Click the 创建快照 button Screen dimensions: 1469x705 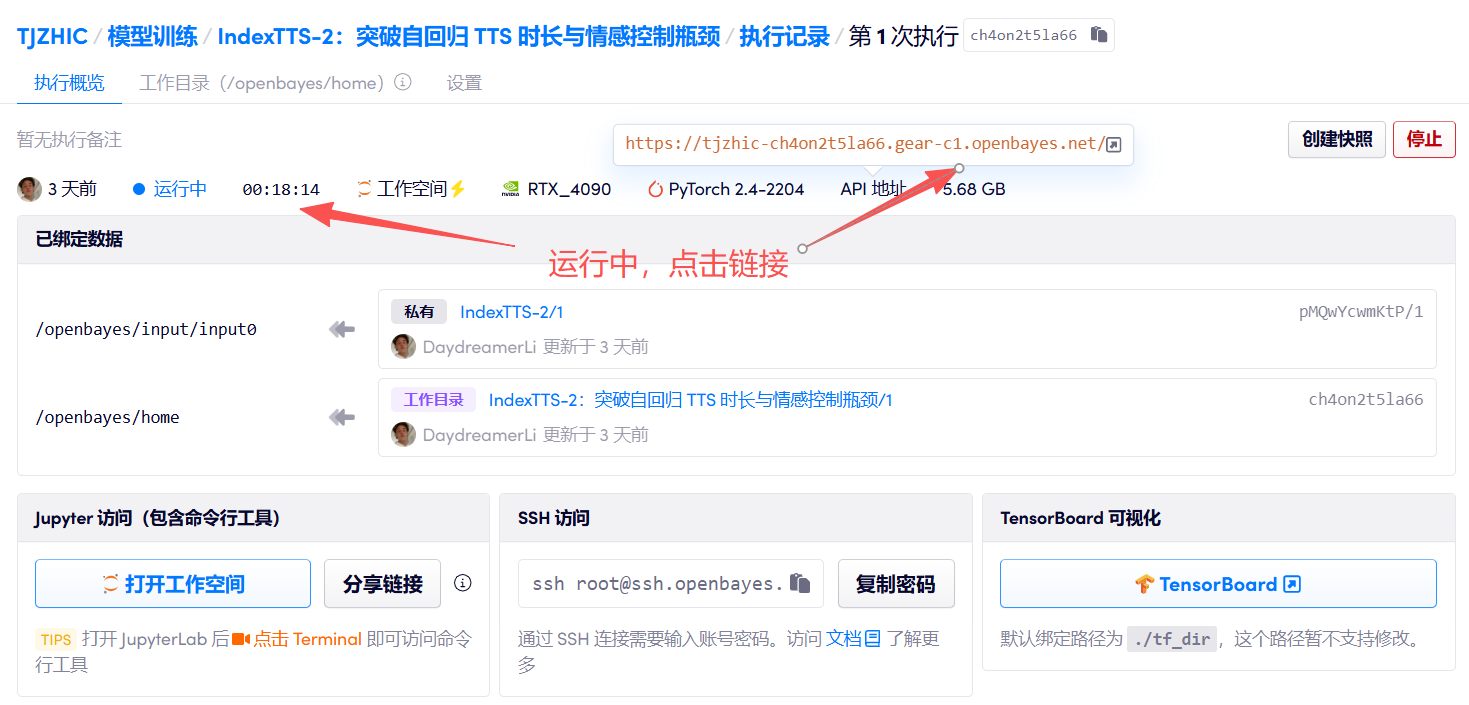(x=1336, y=139)
